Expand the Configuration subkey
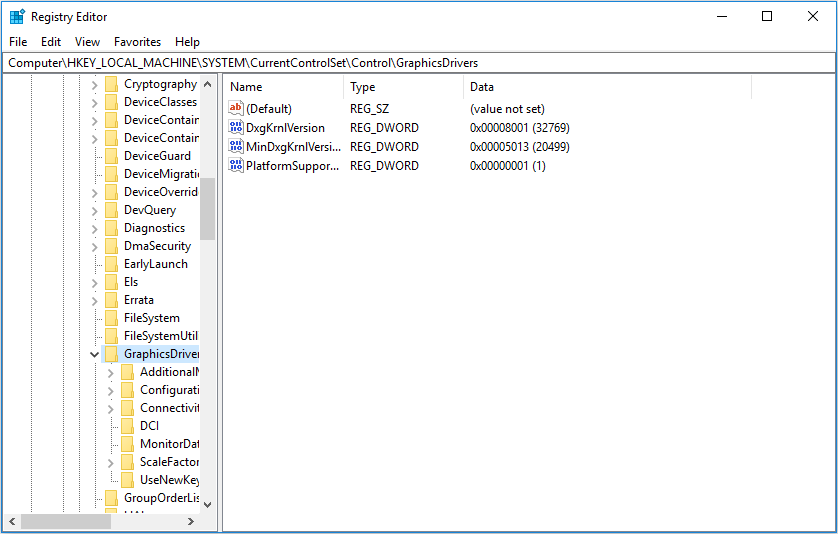838x534 pixels. tap(111, 391)
